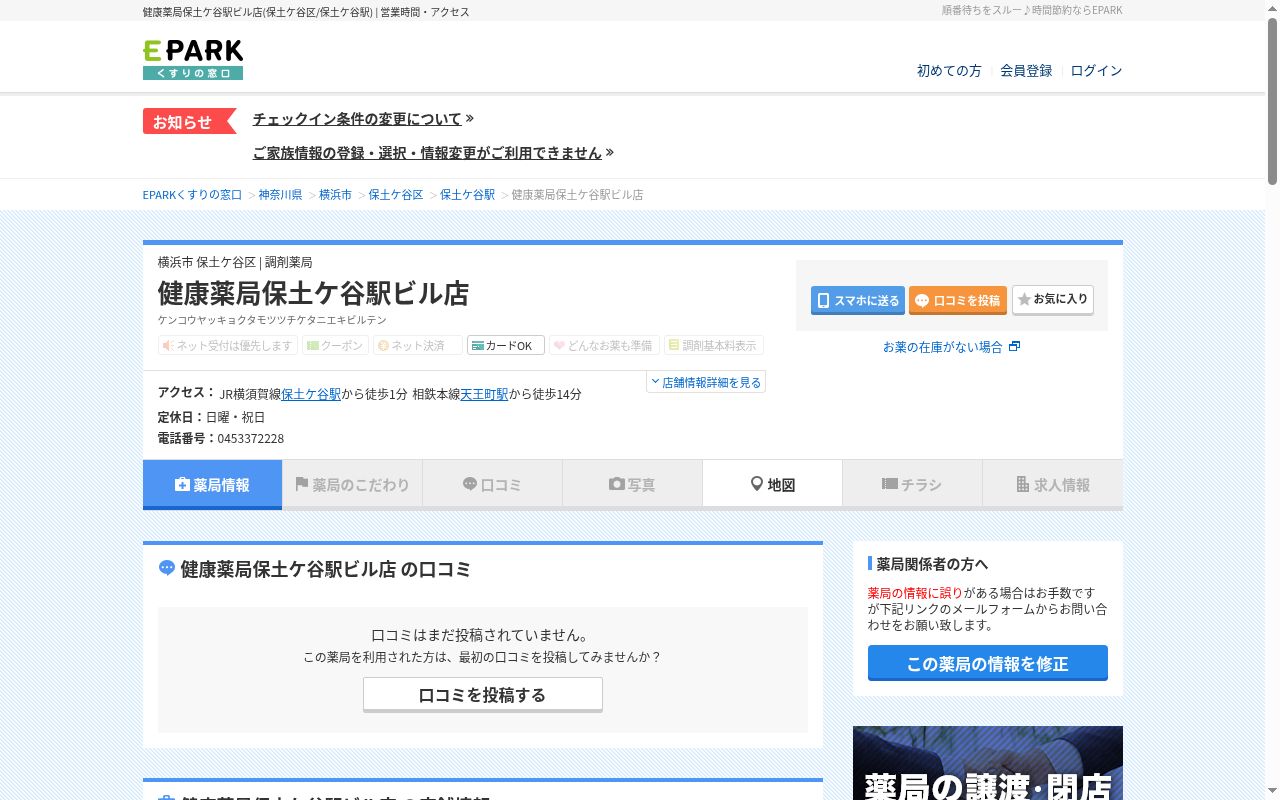1280x800 pixels.
Task: Add pharmacy with お気に入り star button
Action: pyautogui.click(x=1053, y=299)
